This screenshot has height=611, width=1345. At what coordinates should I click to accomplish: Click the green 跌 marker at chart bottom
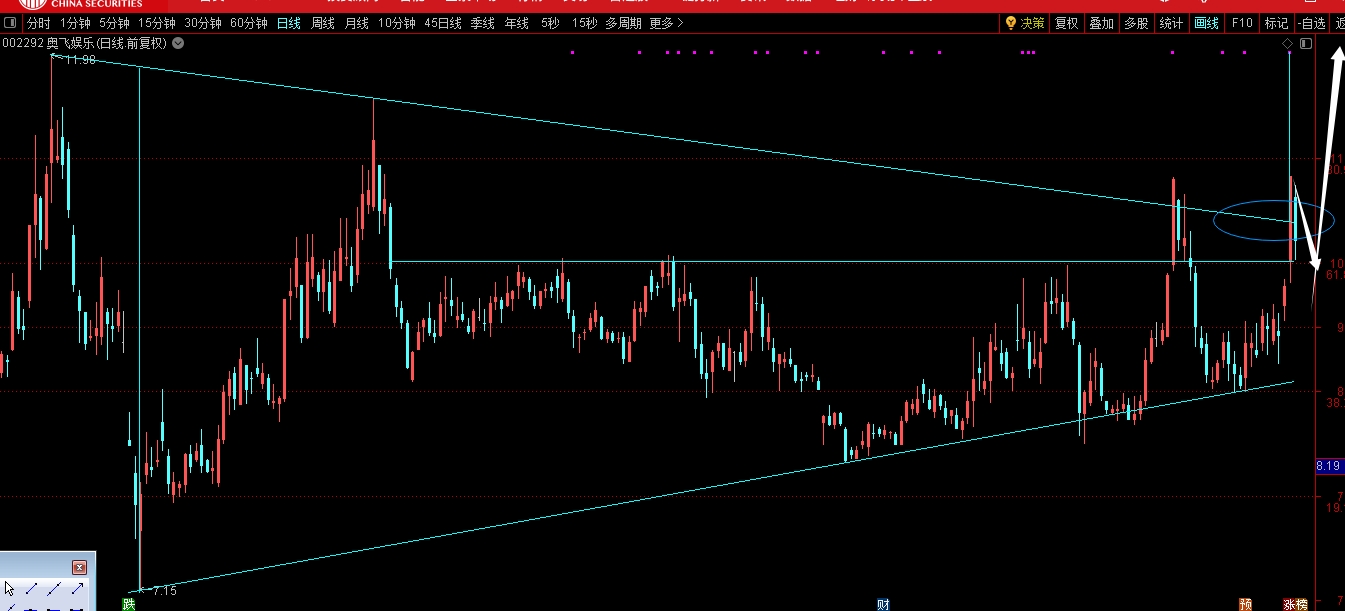[x=128, y=604]
